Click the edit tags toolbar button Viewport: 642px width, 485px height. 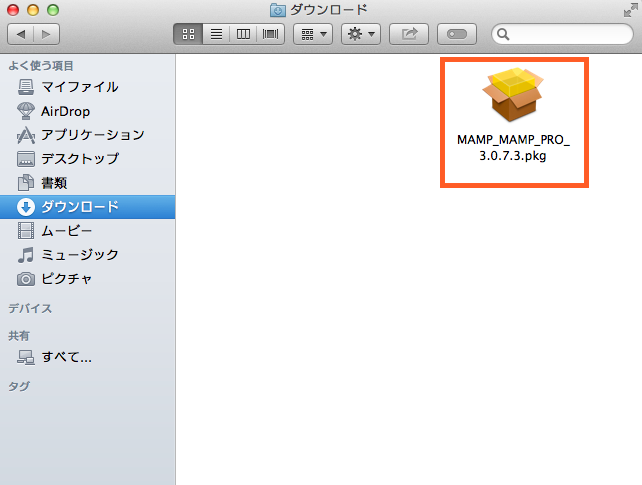457,34
